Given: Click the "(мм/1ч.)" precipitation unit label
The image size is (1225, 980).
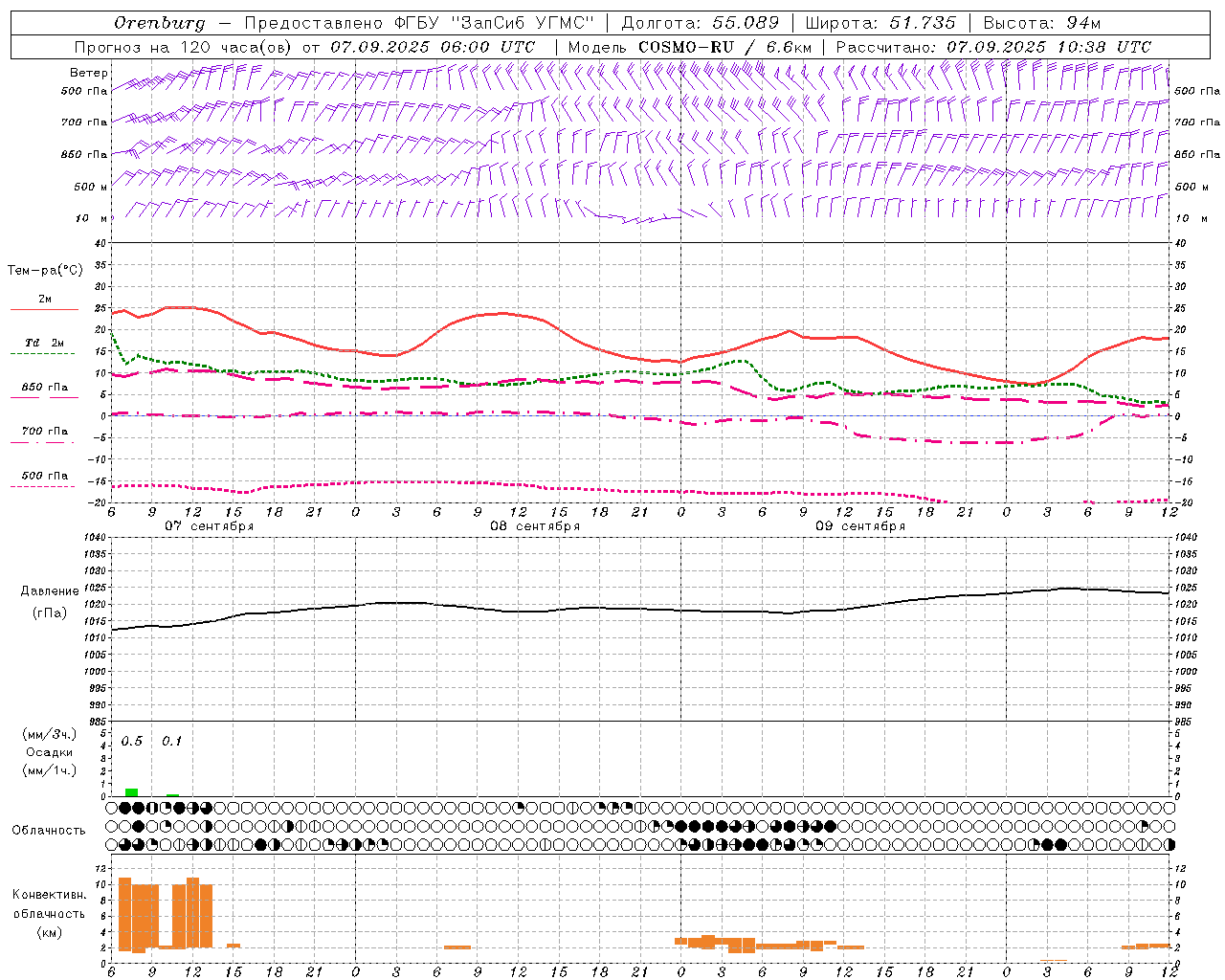Looking at the screenshot, I should tap(50, 770).
